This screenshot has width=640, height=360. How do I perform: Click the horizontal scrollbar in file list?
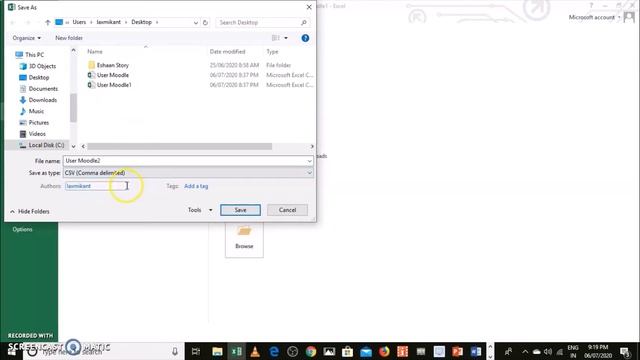coord(180,146)
